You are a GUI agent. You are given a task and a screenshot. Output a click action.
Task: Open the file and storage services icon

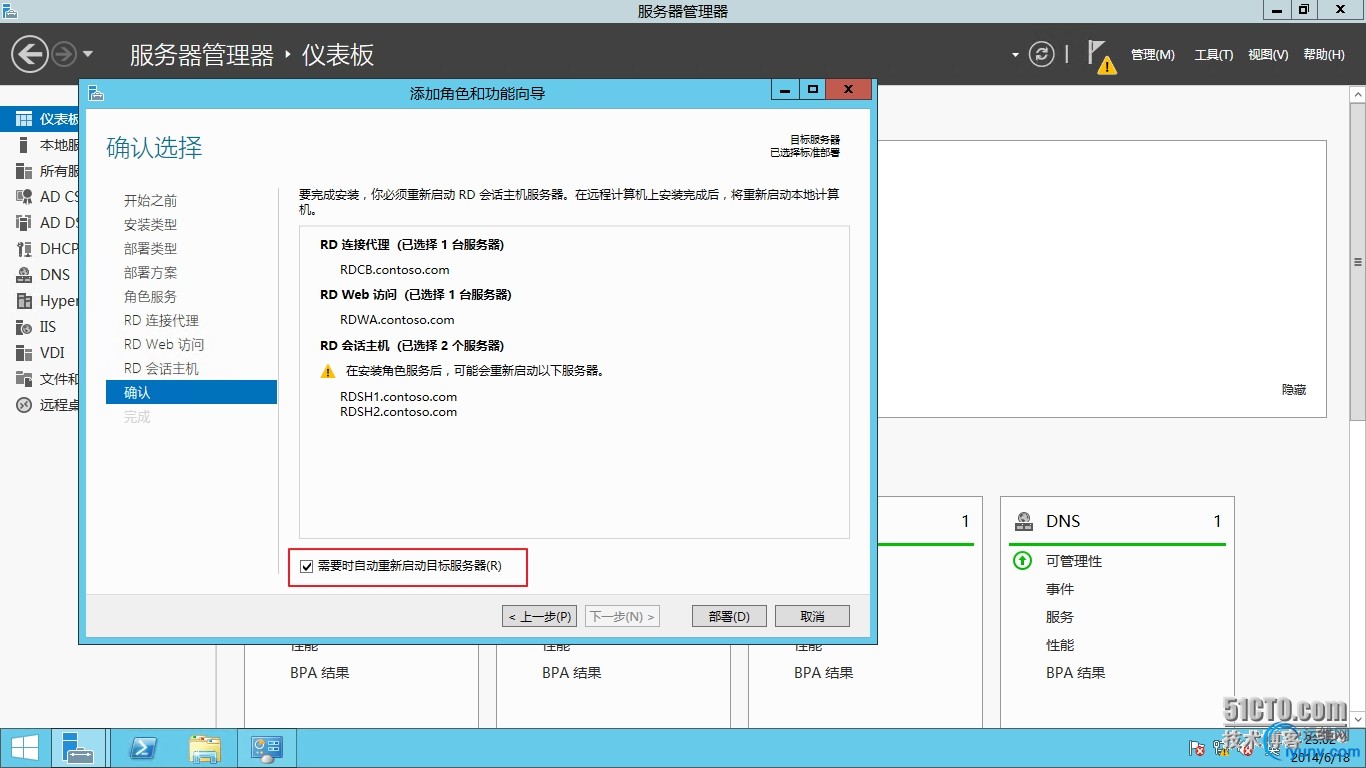pos(24,379)
